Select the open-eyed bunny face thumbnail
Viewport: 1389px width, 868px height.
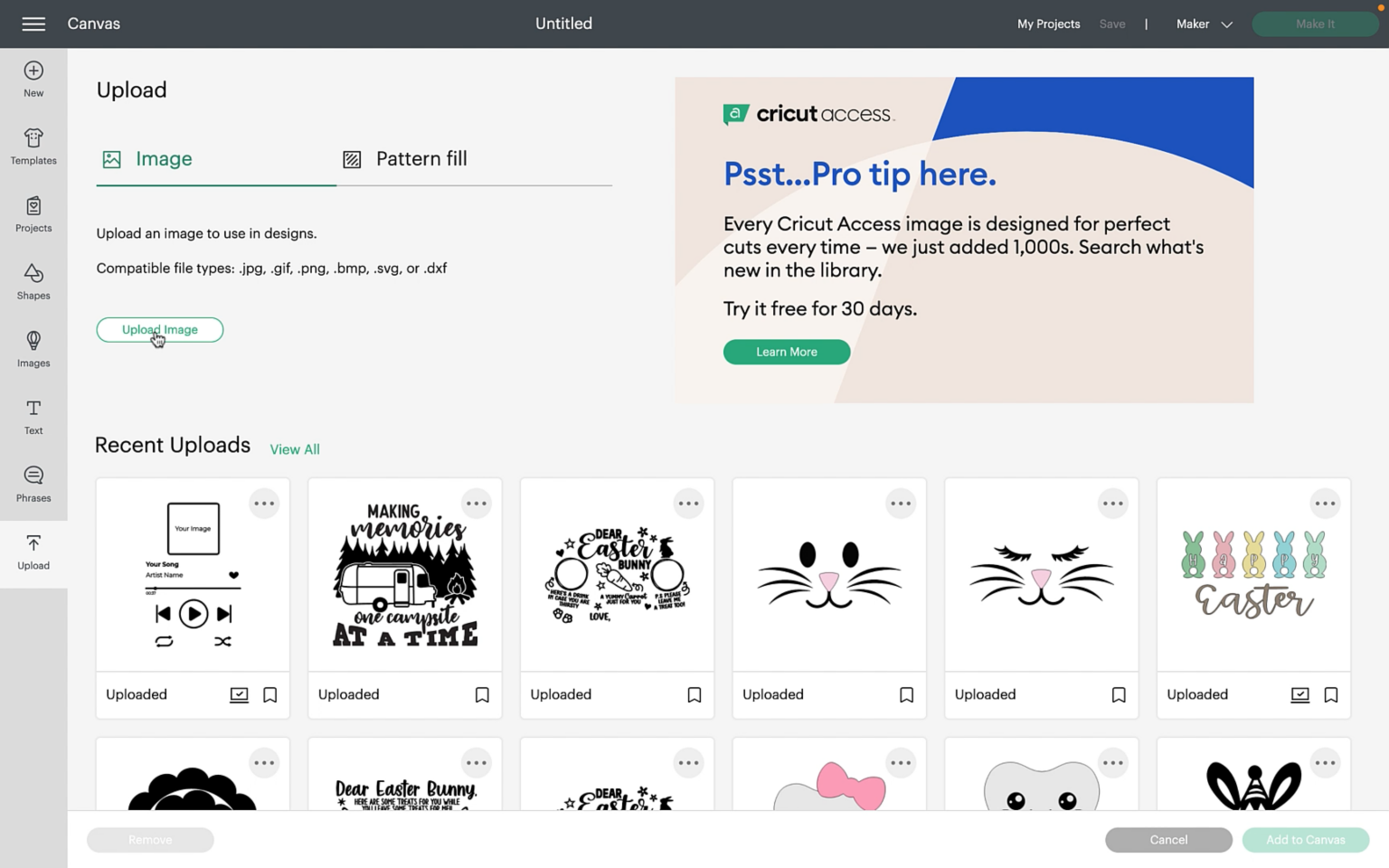829,575
